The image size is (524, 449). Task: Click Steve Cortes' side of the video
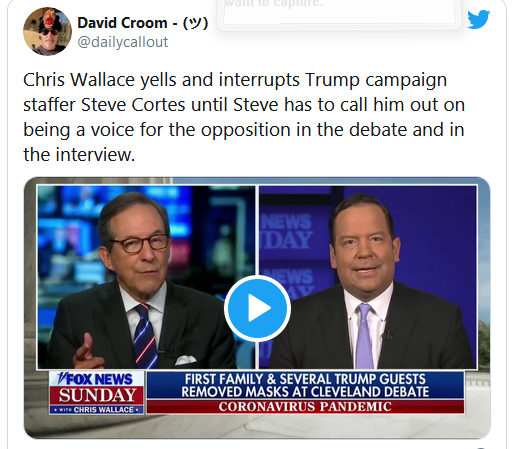(x=368, y=277)
